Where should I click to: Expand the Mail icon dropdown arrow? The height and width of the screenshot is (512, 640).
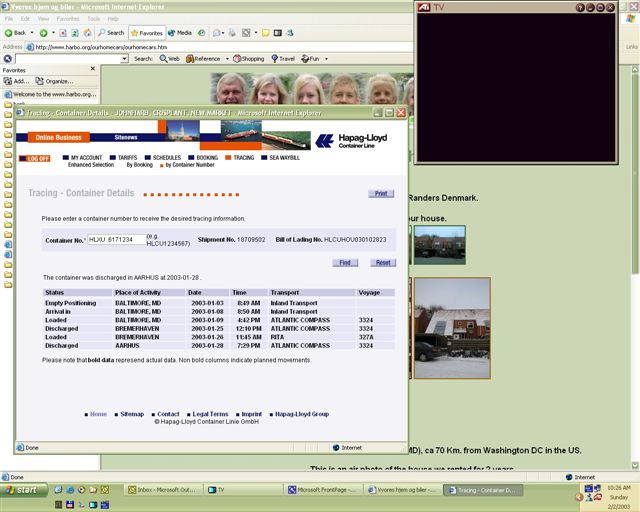tap(223, 33)
